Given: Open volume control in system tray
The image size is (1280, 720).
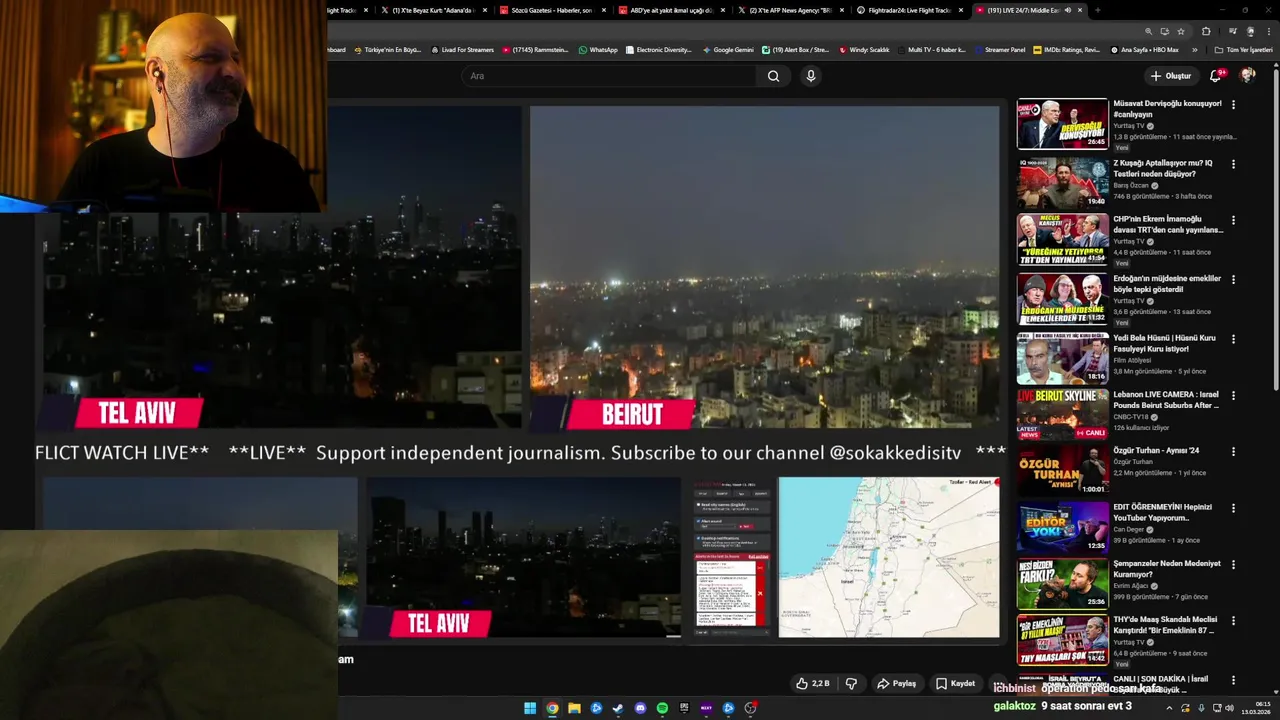Looking at the screenshot, I should 1230,708.
